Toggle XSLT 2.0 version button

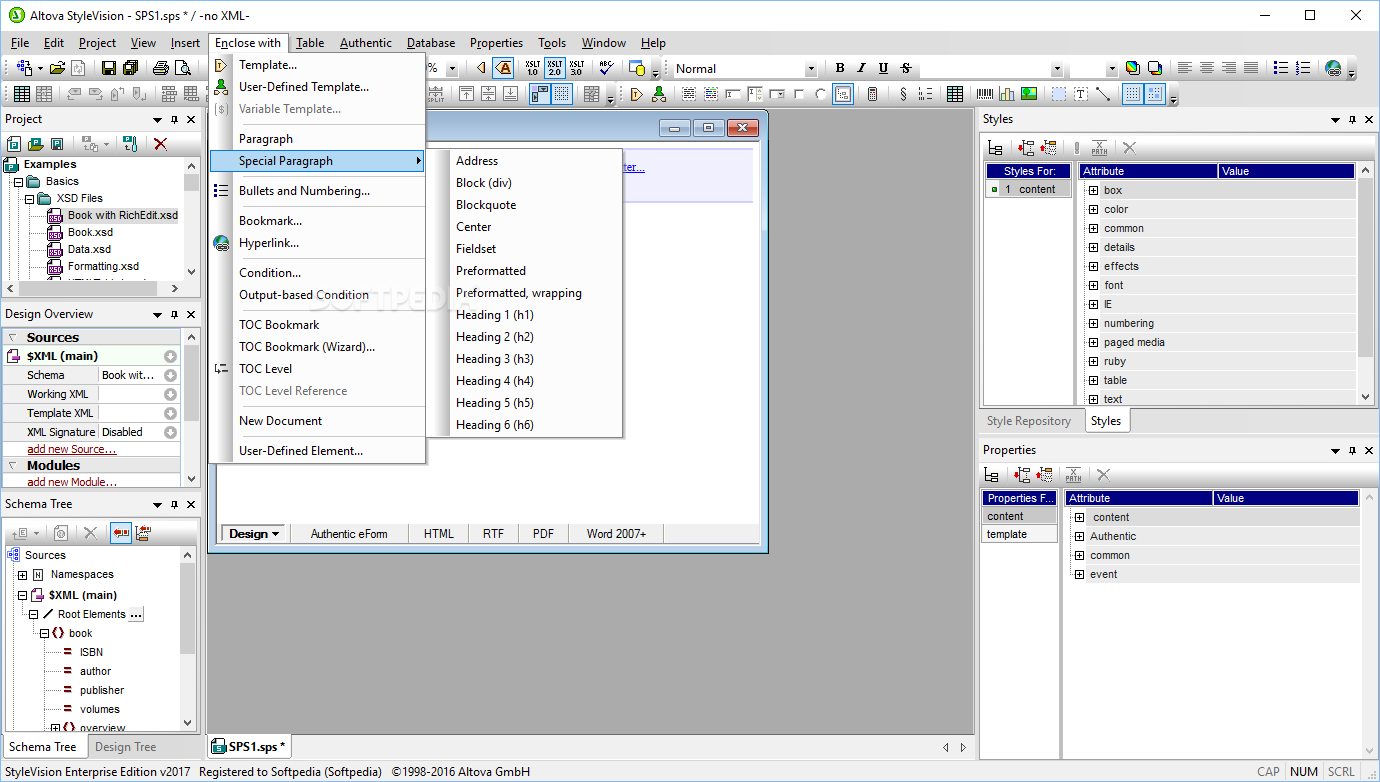coord(554,68)
